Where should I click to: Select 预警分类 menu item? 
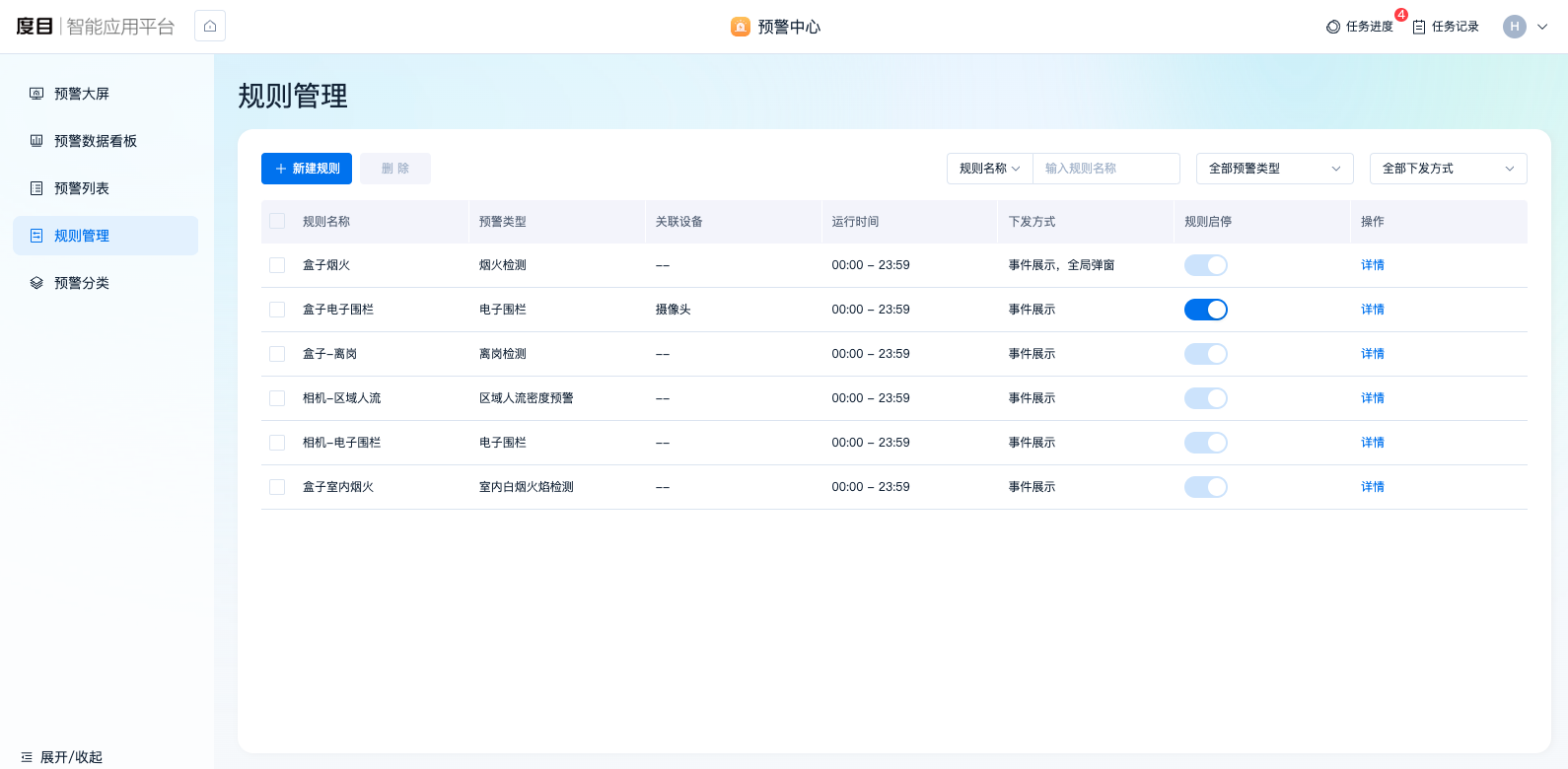click(106, 283)
